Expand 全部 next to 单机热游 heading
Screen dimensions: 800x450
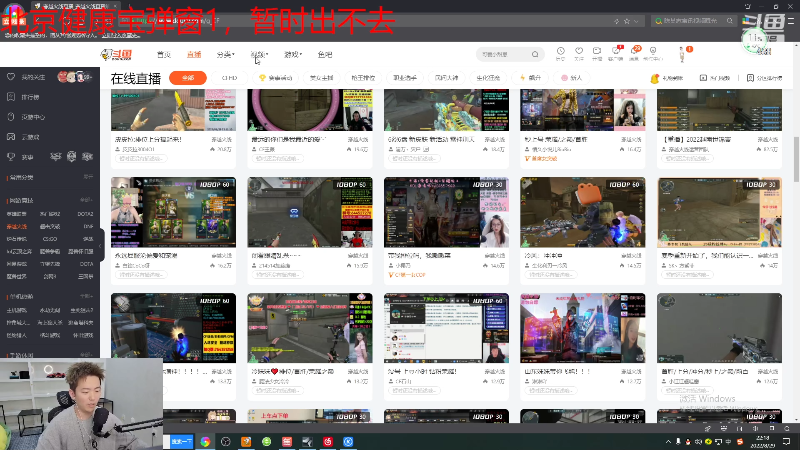tap(86, 296)
